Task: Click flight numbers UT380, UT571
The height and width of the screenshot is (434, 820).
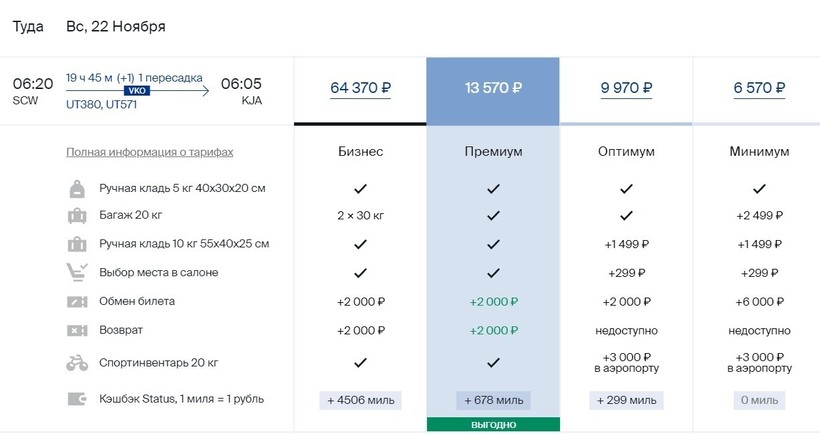Action: point(102,103)
